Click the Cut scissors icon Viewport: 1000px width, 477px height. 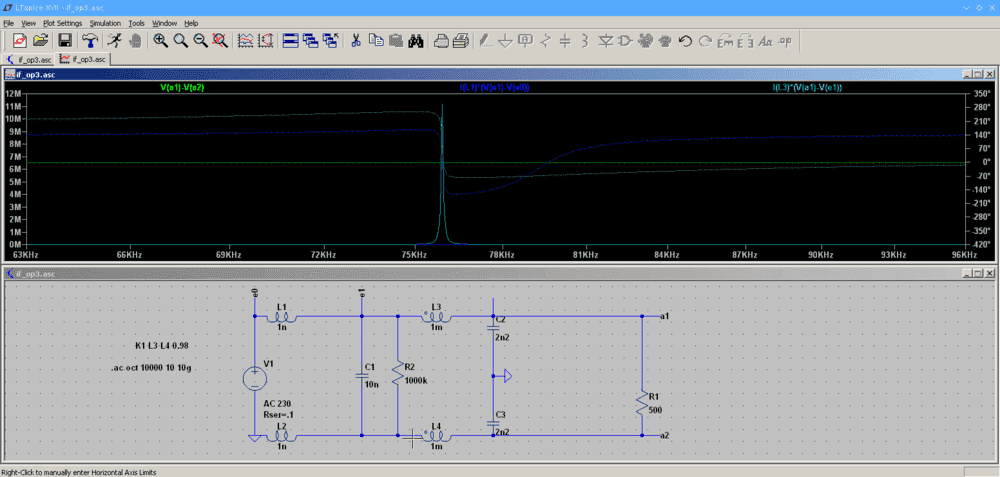tap(355, 41)
